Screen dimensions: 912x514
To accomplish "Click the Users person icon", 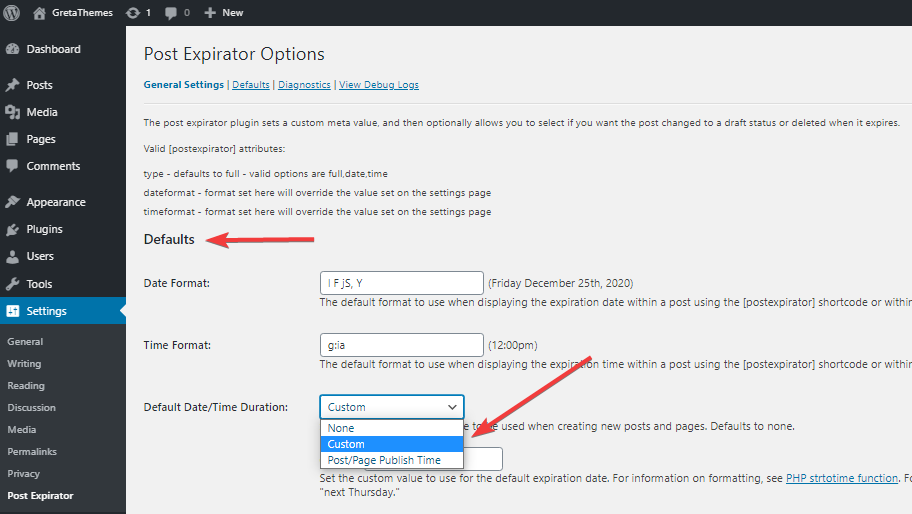I will tap(12, 256).
